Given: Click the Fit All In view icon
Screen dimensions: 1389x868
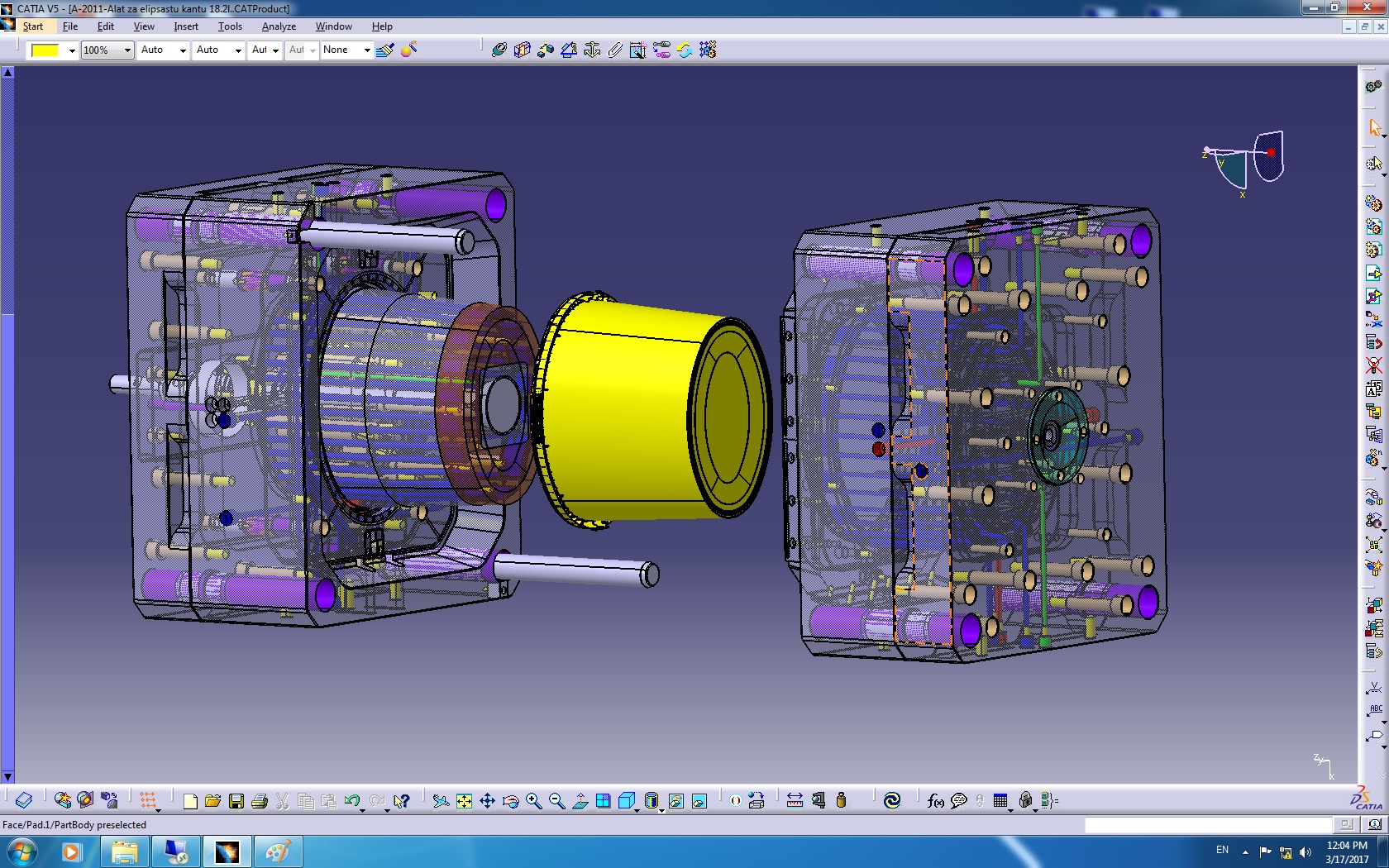Looking at the screenshot, I should [x=464, y=801].
